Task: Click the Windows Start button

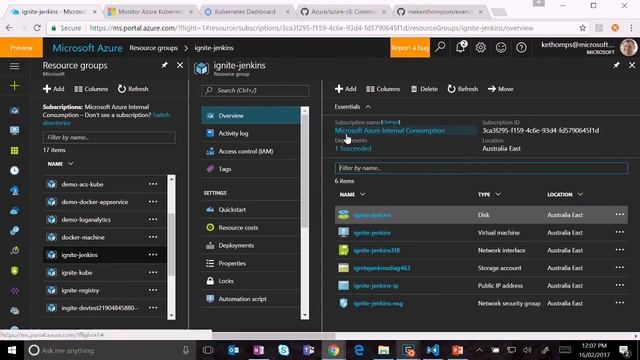Action: pyautogui.click(x=12, y=350)
